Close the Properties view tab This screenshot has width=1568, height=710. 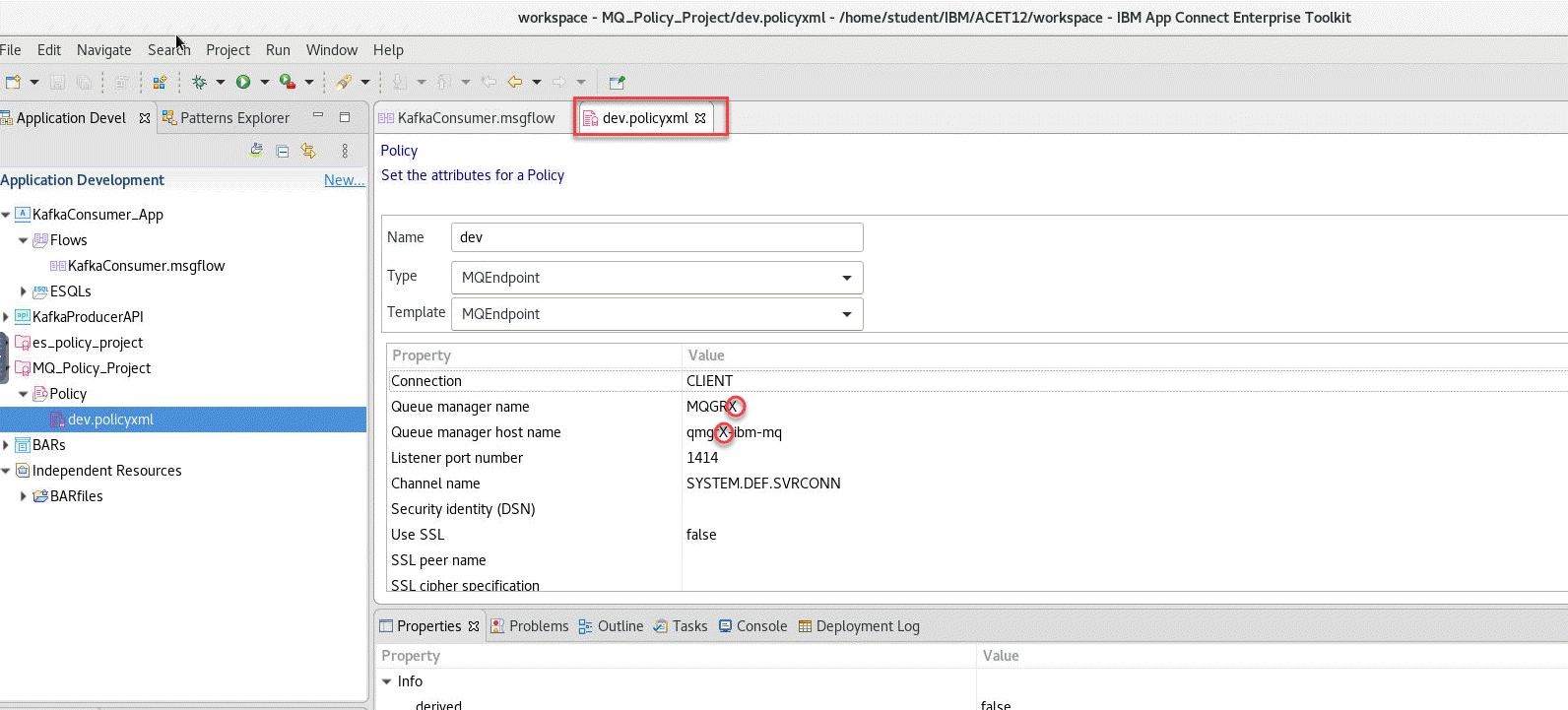(474, 626)
